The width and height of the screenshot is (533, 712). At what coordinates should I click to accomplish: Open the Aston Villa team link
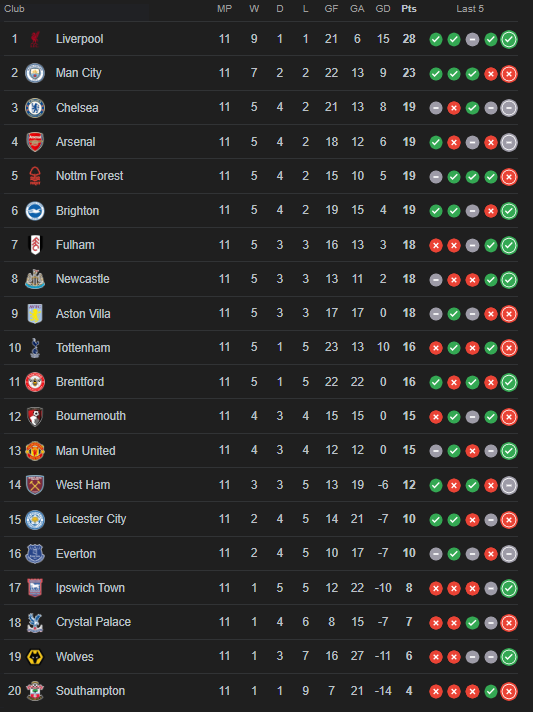click(x=83, y=314)
